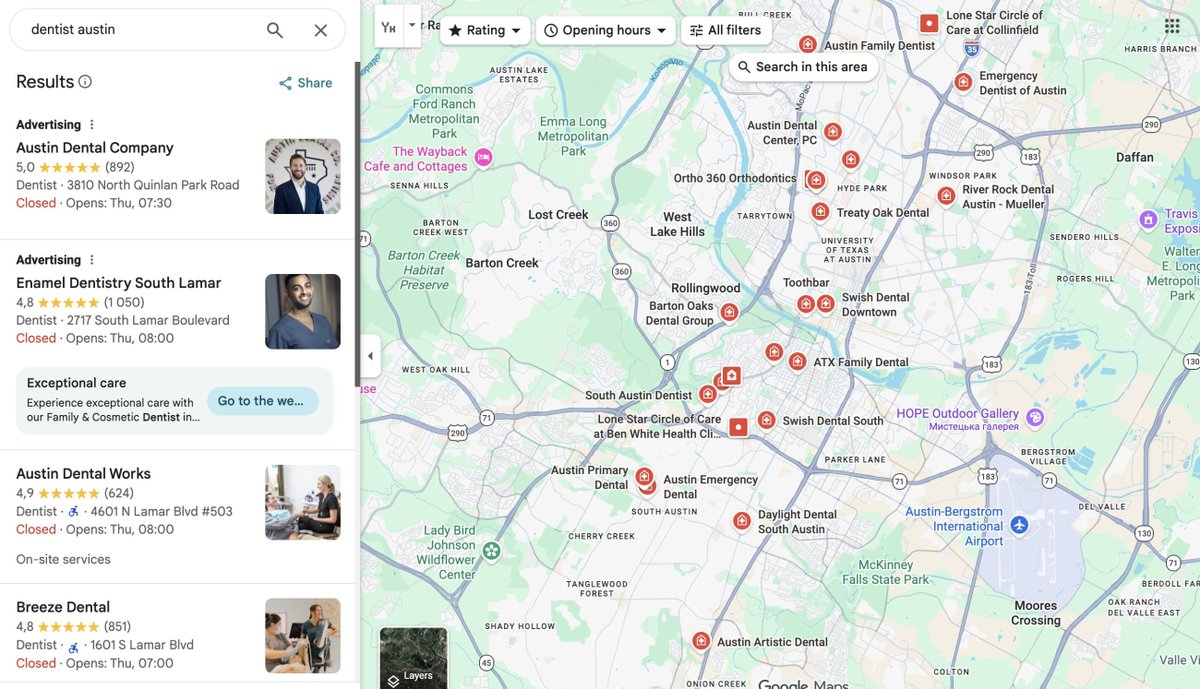This screenshot has height=689, width=1200.
Task: Click the 'Austin Emergency Dental' map label
Action: click(x=710, y=487)
